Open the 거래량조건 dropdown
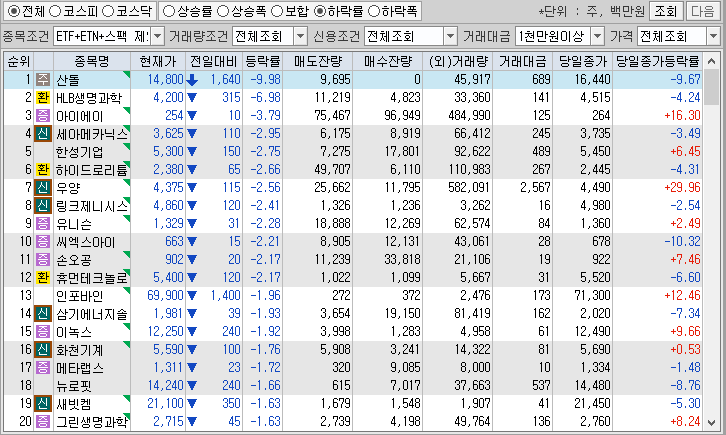 click(x=300, y=36)
